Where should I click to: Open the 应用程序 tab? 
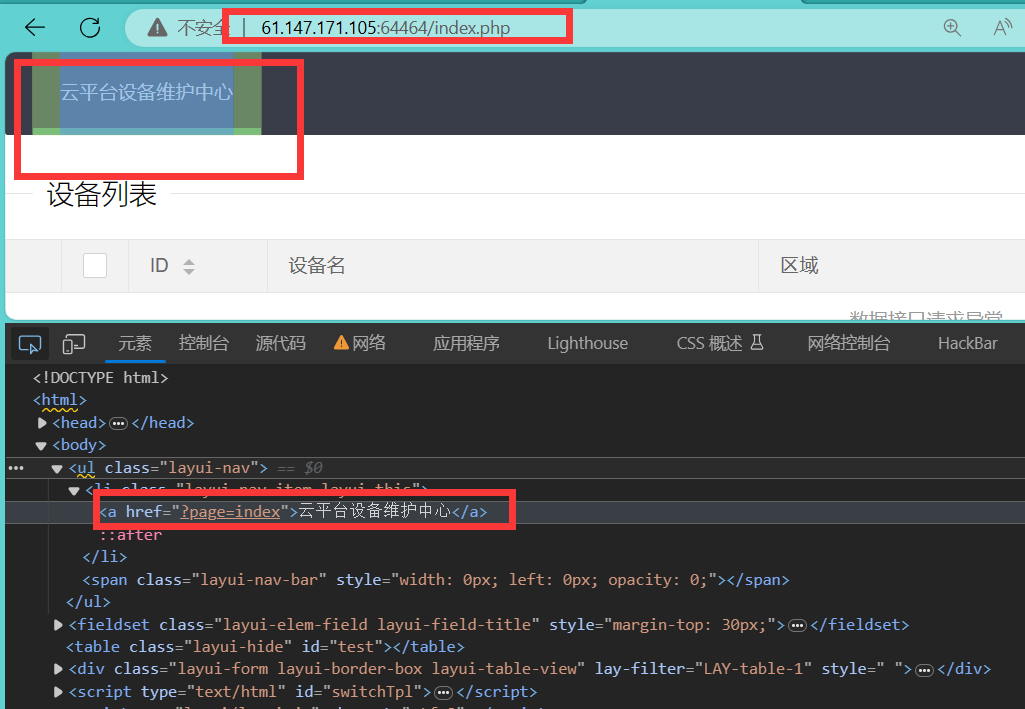[x=466, y=343]
